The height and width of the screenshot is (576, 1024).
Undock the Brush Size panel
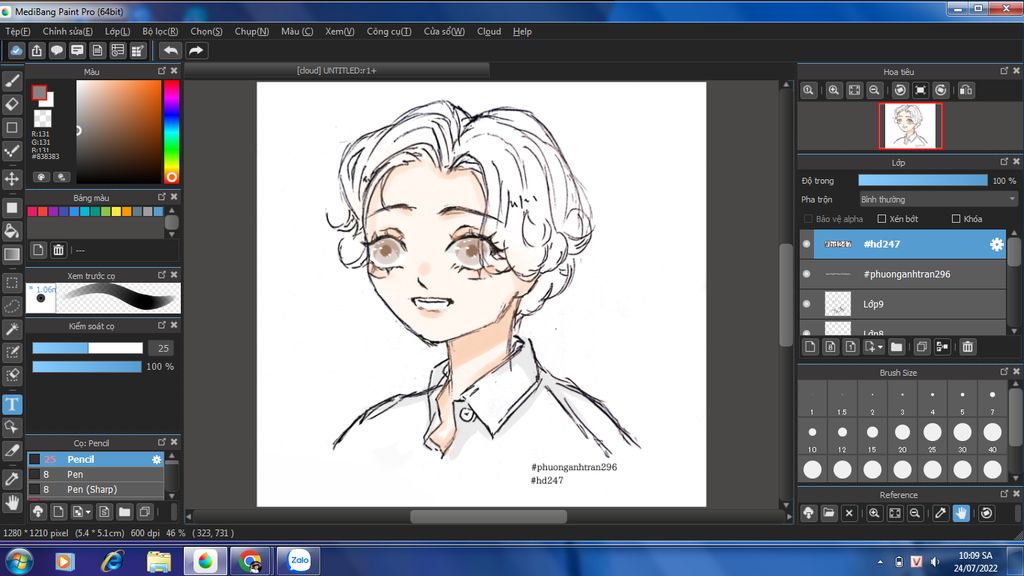click(1004, 372)
